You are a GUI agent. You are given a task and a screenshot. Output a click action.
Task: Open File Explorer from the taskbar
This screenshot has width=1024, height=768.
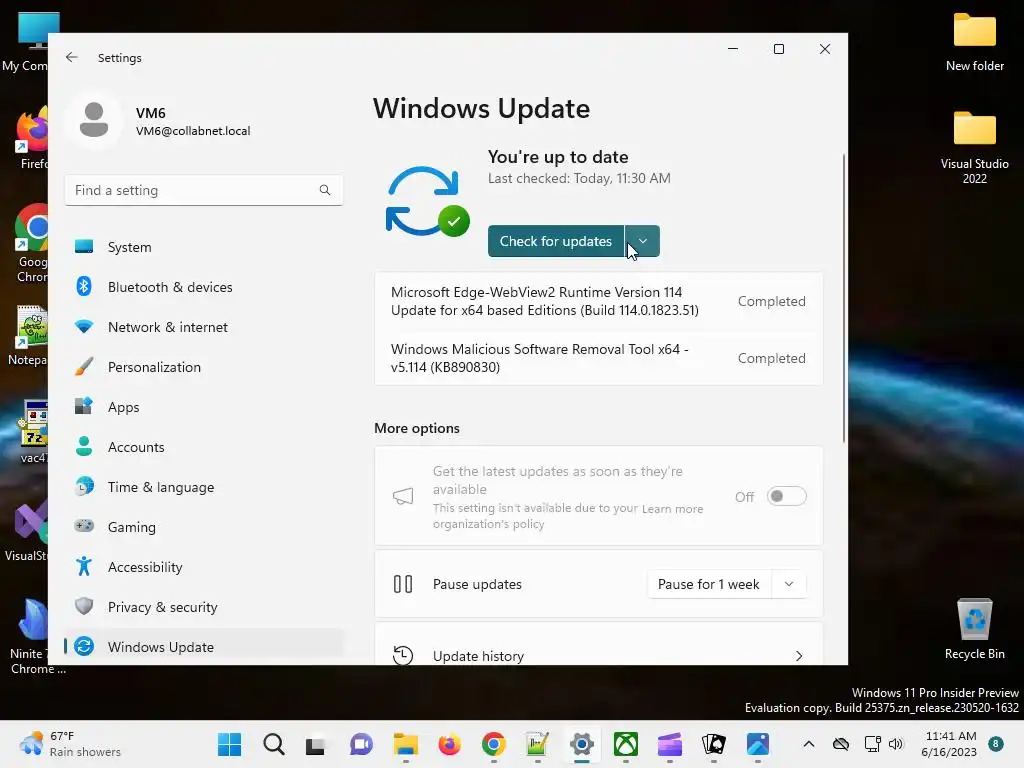point(406,744)
